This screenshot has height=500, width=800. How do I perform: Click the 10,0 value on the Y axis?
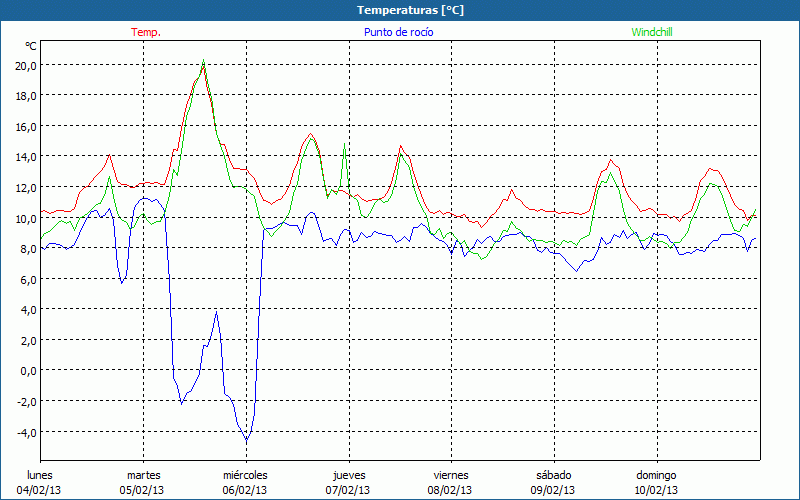25,218
